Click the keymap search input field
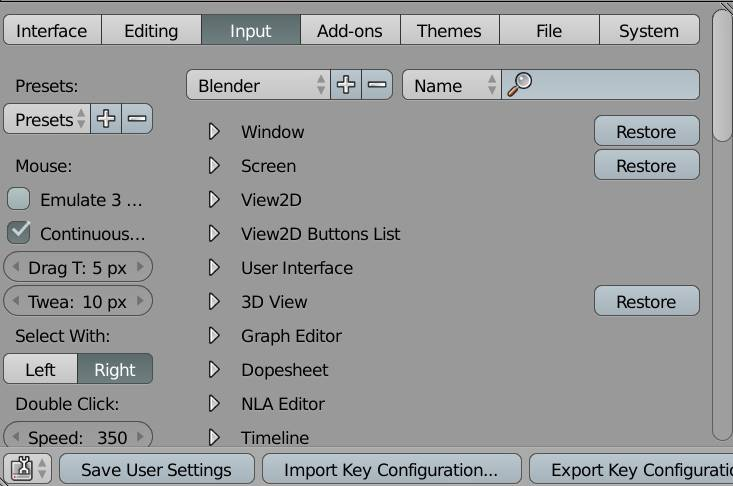 pos(612,85)
